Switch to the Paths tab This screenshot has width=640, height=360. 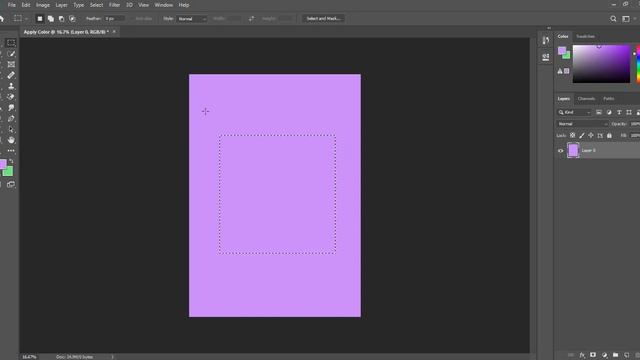(x=609, y=99)
